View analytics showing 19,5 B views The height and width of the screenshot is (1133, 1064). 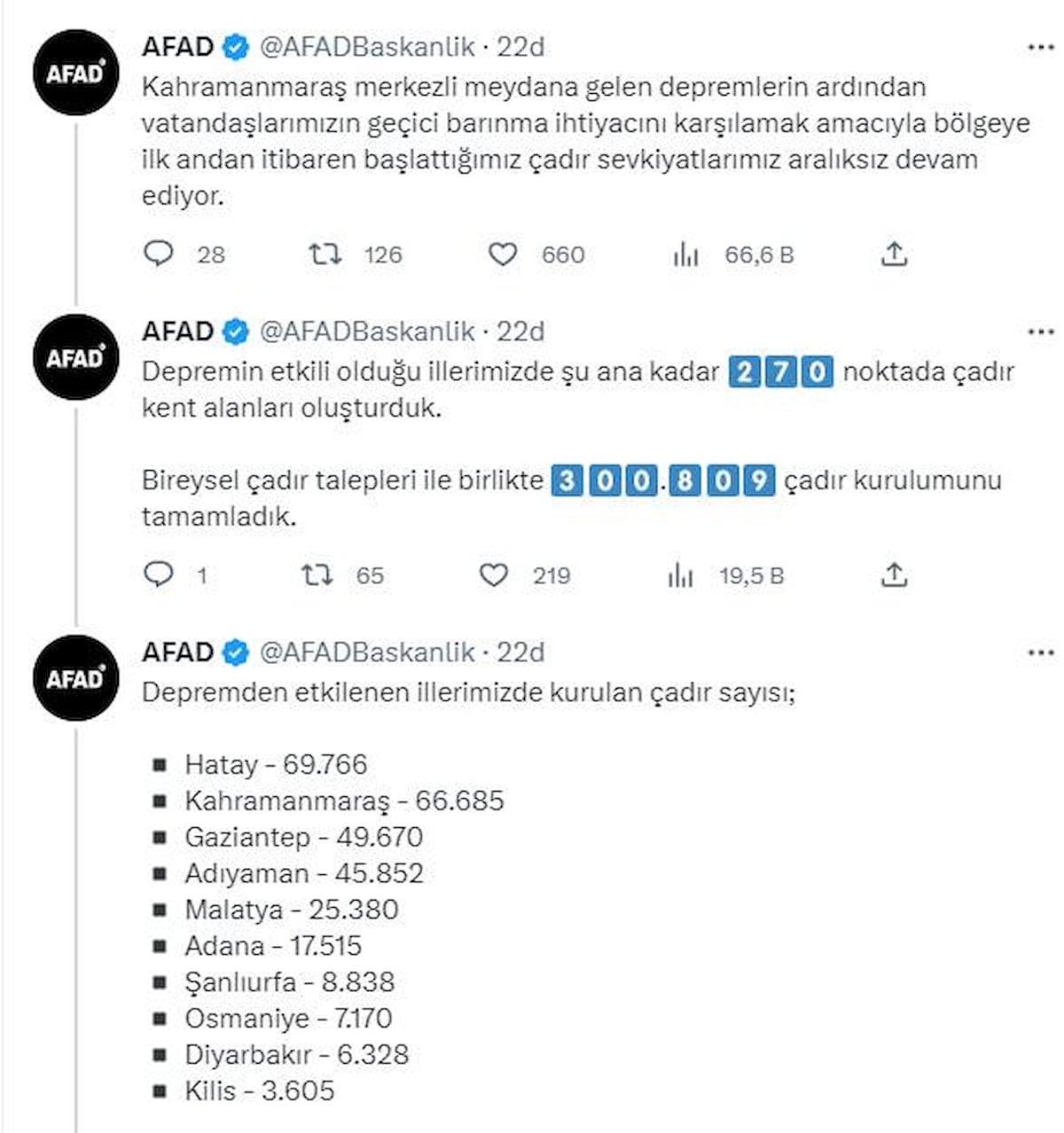pyautogui.click(x=680, y=576)
